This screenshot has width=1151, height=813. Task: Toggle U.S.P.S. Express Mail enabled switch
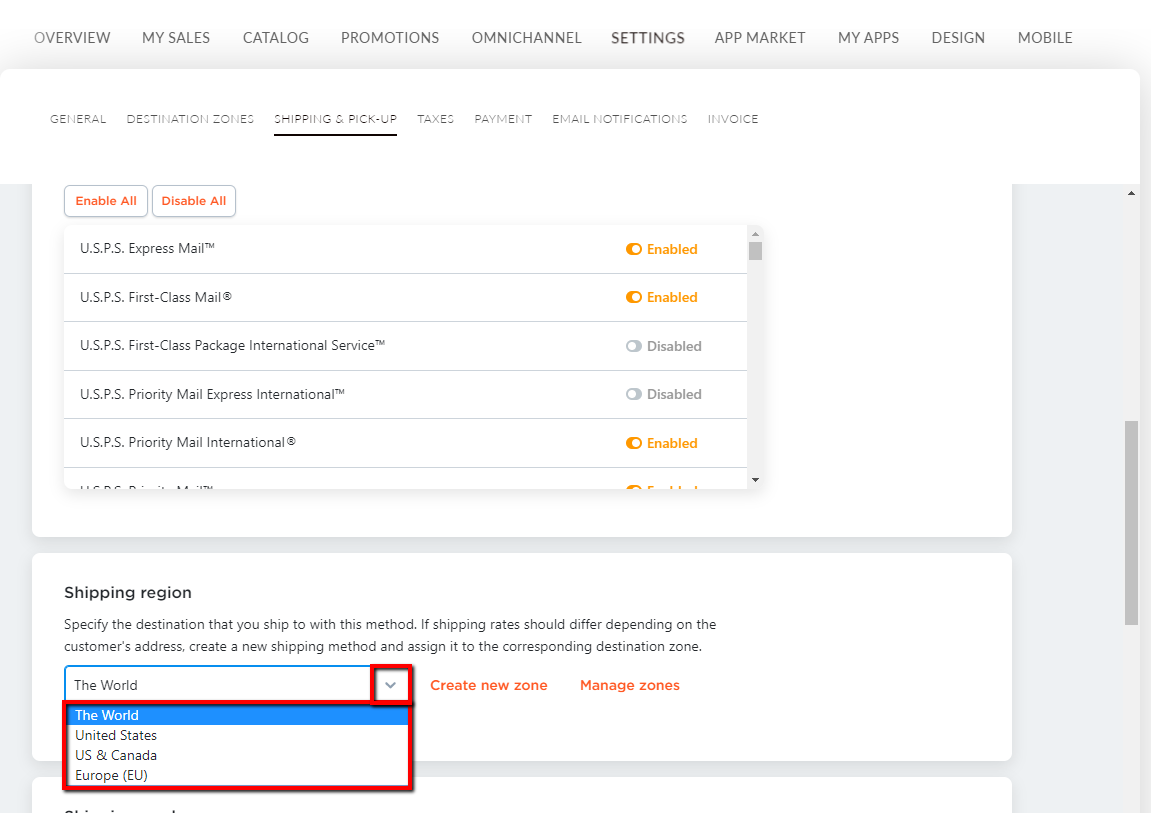pyautogui.click(x=633, y=249)
